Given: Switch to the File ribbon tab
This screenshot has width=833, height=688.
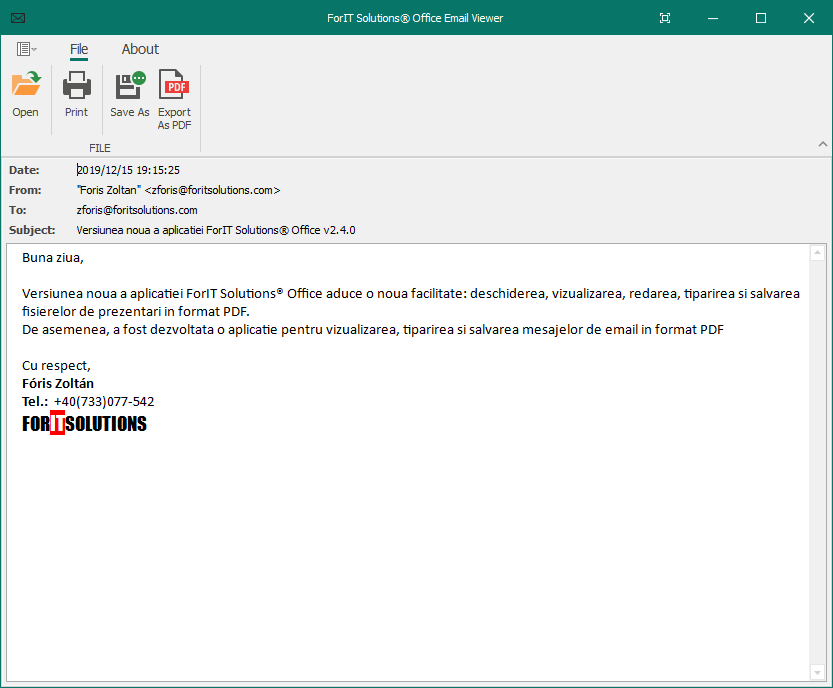Looking at the screenshot, I should 79,49.
